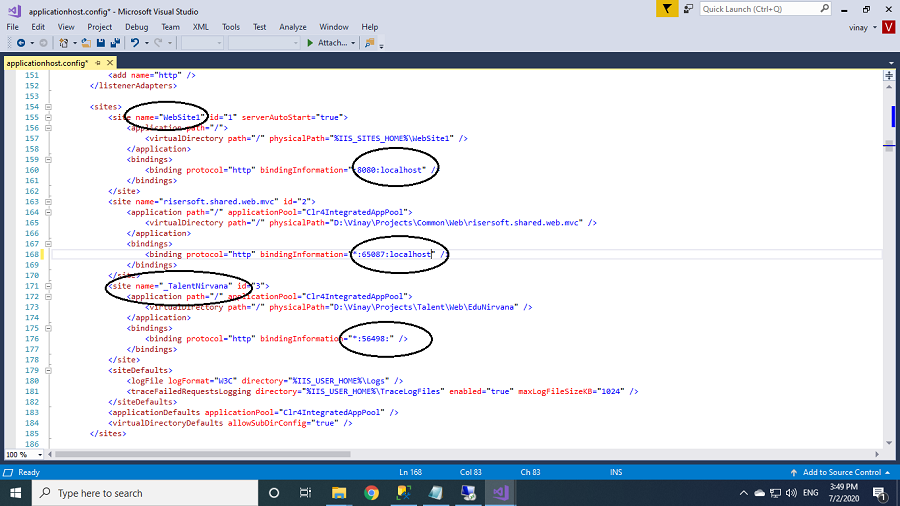Click the horizontal scrollbar thumb
Image resolution: width=900 pixels, height=506 pixels.
pos(203,454)
